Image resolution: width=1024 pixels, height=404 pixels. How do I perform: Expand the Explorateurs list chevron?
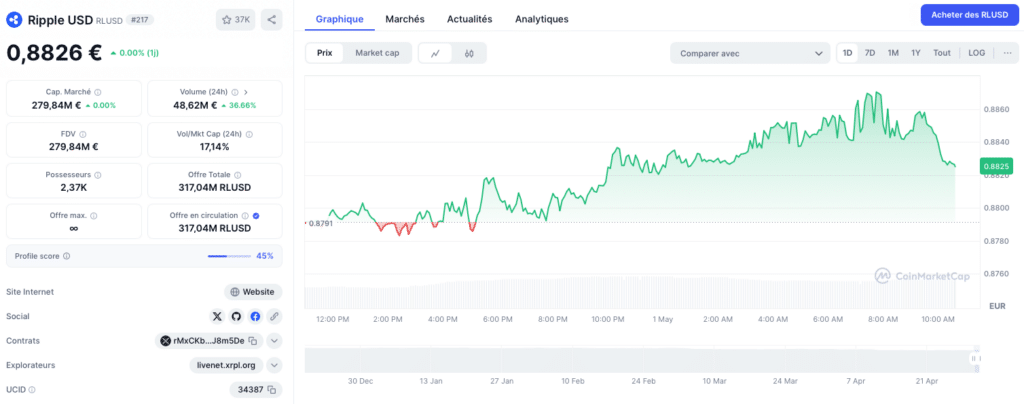(274, 365)
